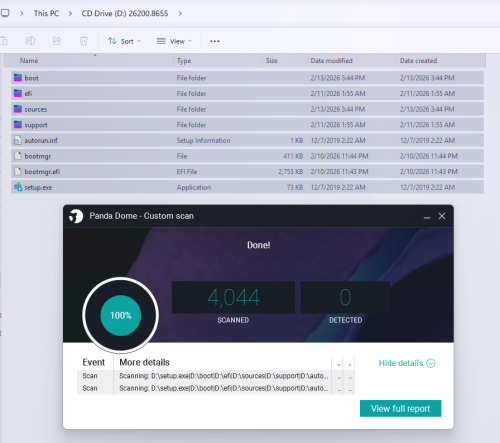500x443 pixels.
Task: Click 'Setup Information' type cell
Action: pos(203,140)
